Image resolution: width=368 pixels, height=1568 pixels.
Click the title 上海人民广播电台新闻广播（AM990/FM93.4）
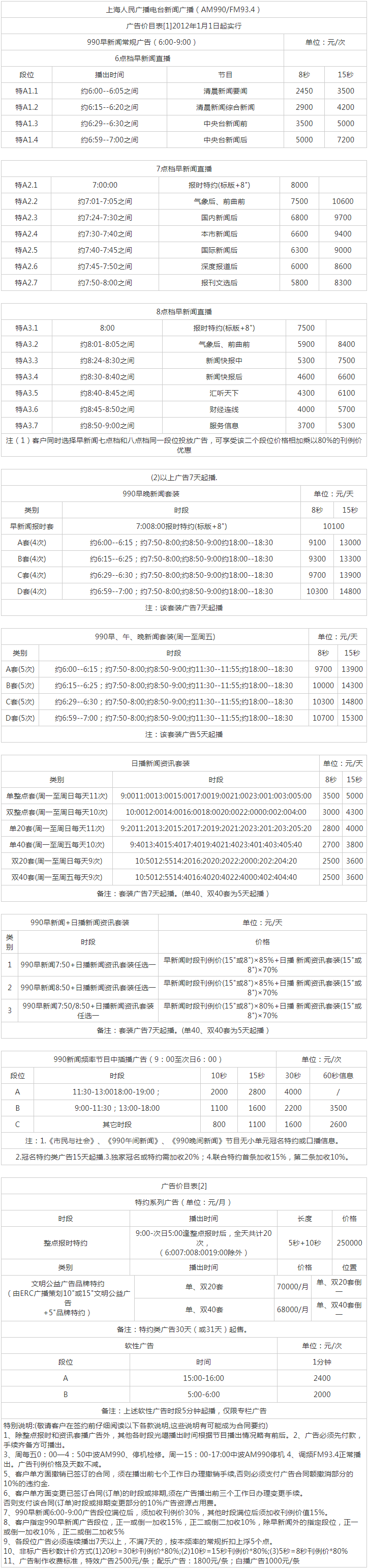183,10
